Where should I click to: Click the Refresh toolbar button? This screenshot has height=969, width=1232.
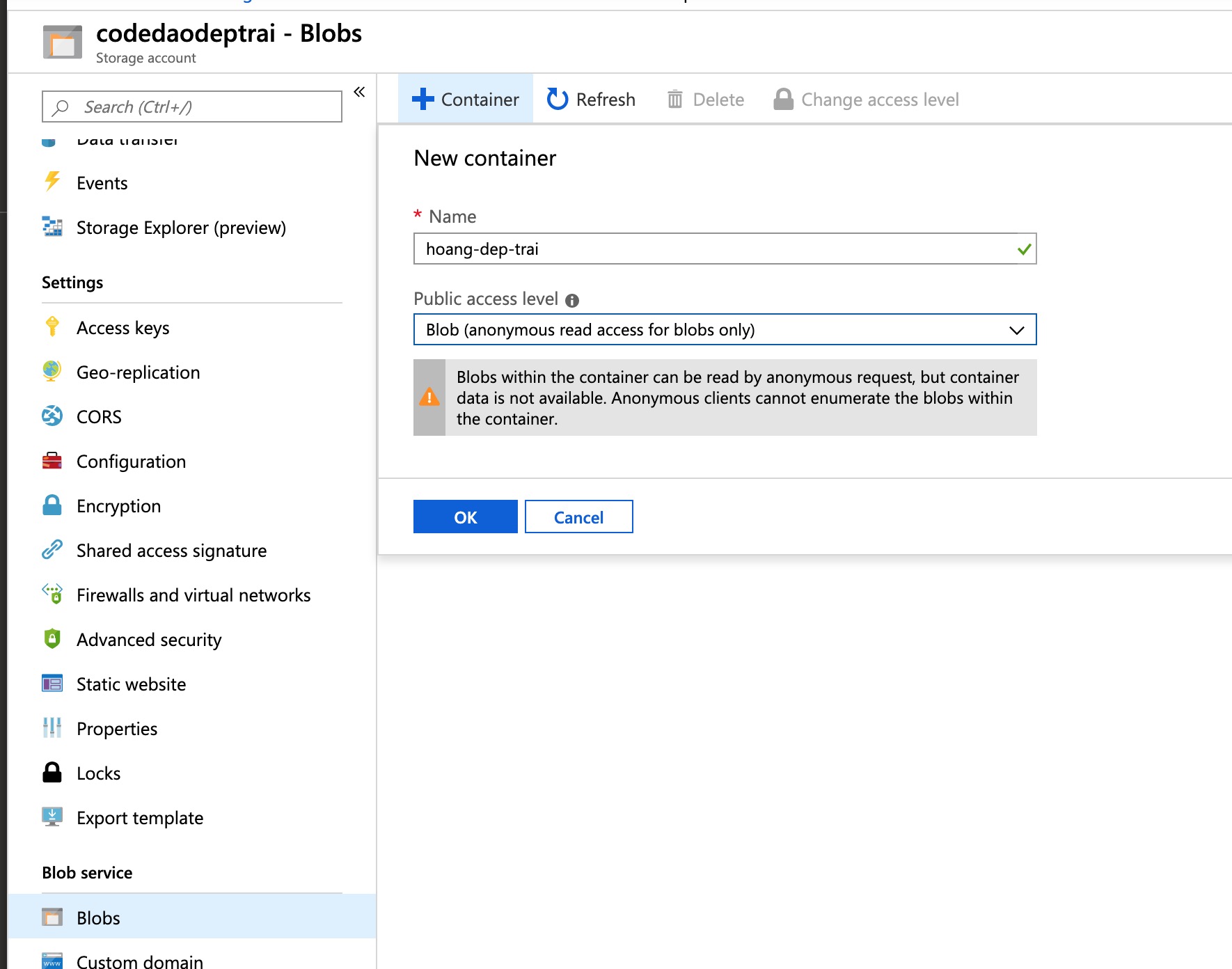[x=591, y=100]
